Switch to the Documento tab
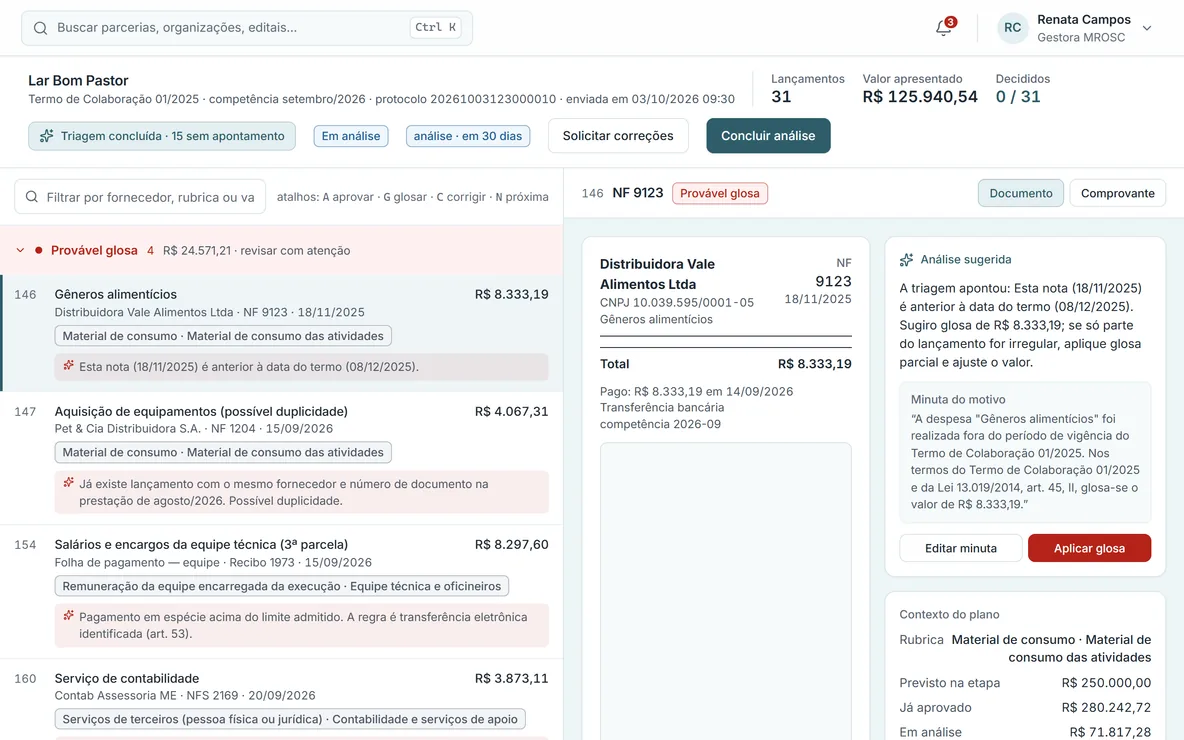This screenshot has height=740, width=1184. [x=1021, y=193]
